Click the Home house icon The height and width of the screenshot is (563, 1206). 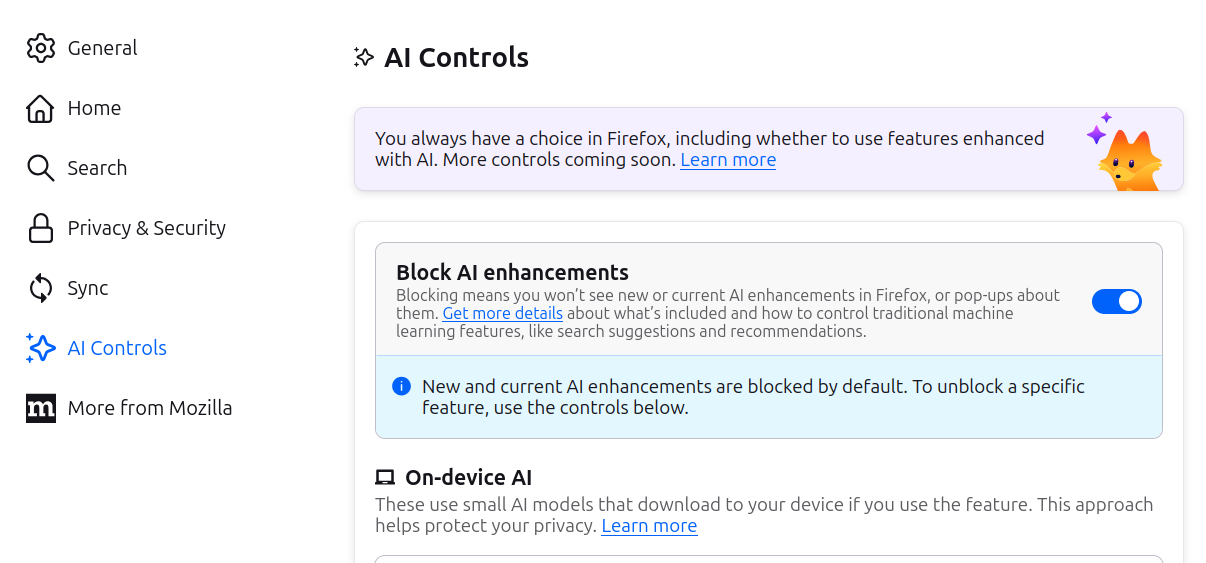coord(41,108)
